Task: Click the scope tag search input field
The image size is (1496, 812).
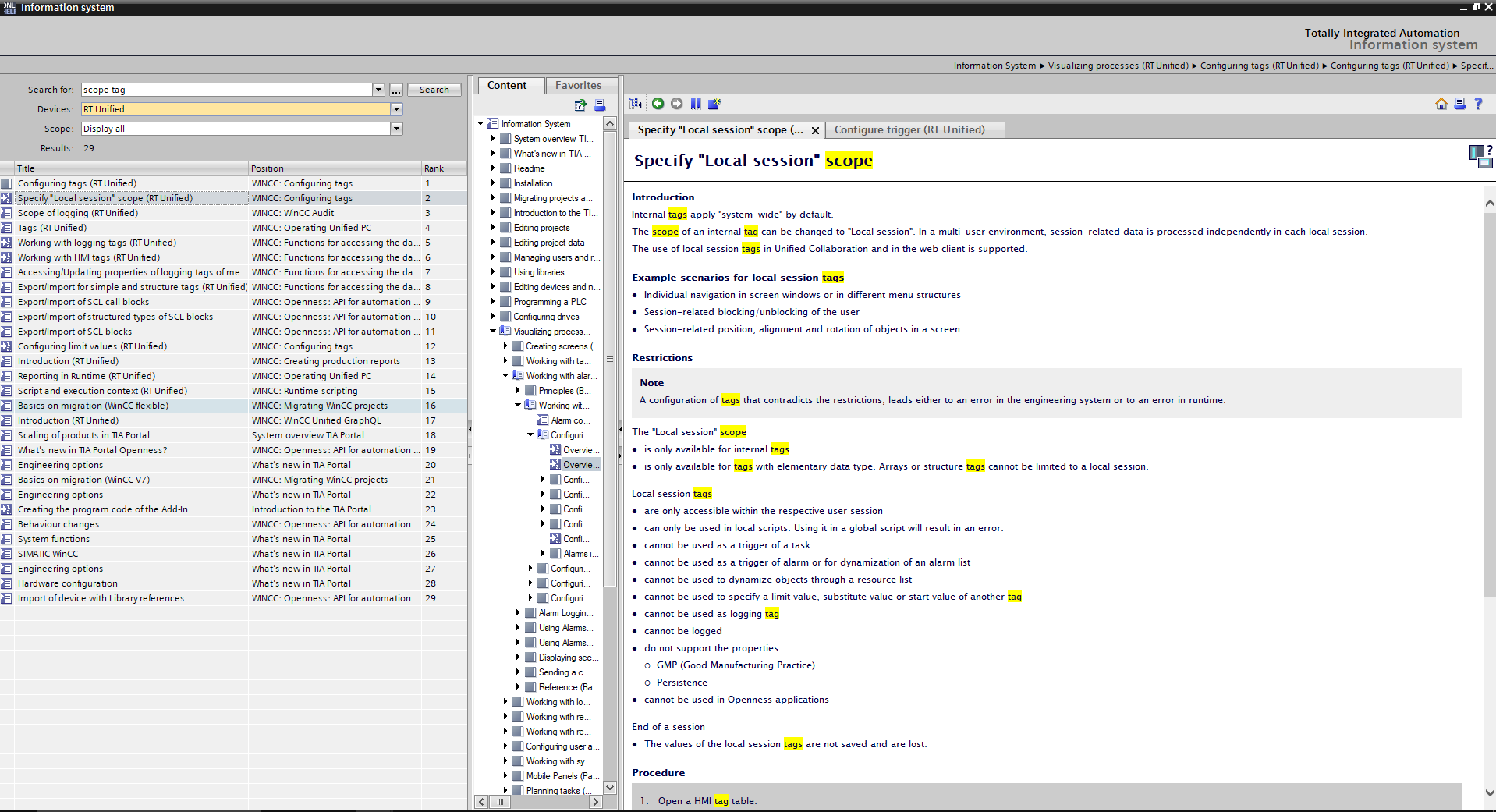Action: coord(226,90)
